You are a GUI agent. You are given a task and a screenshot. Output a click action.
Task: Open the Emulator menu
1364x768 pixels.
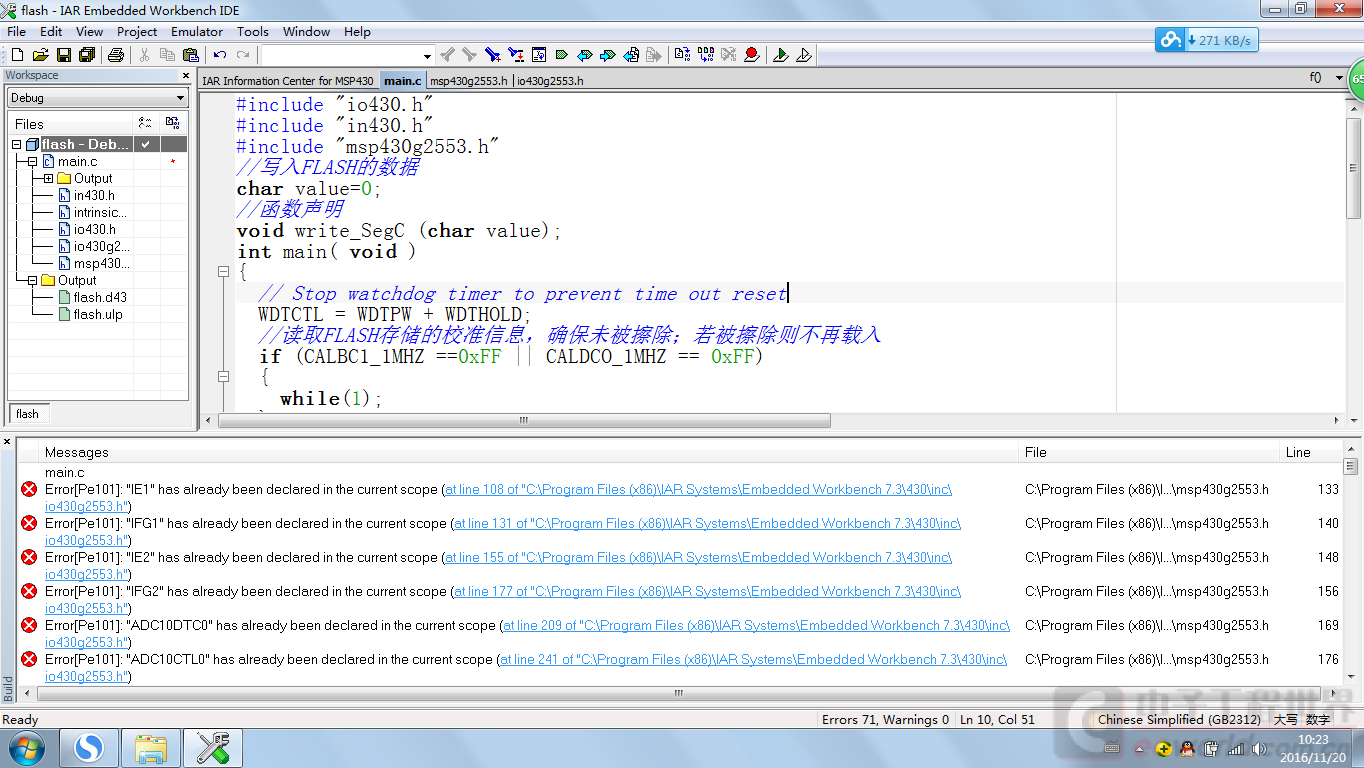(197, 31)
